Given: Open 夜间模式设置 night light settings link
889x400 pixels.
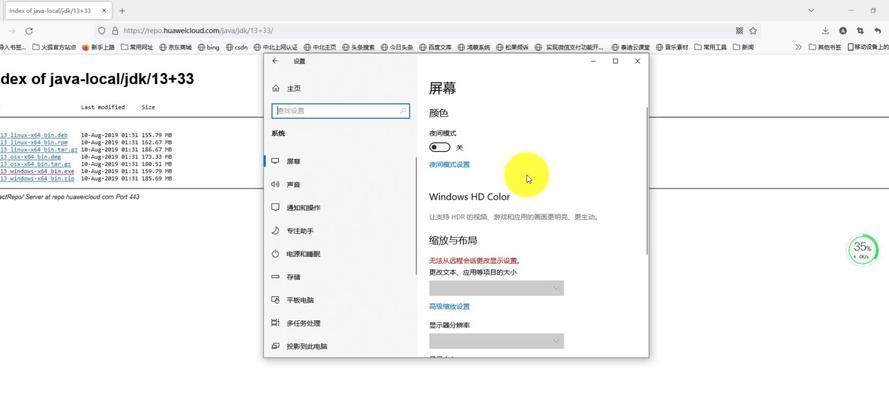Looking at the screenshot, I should coord(450,165).
